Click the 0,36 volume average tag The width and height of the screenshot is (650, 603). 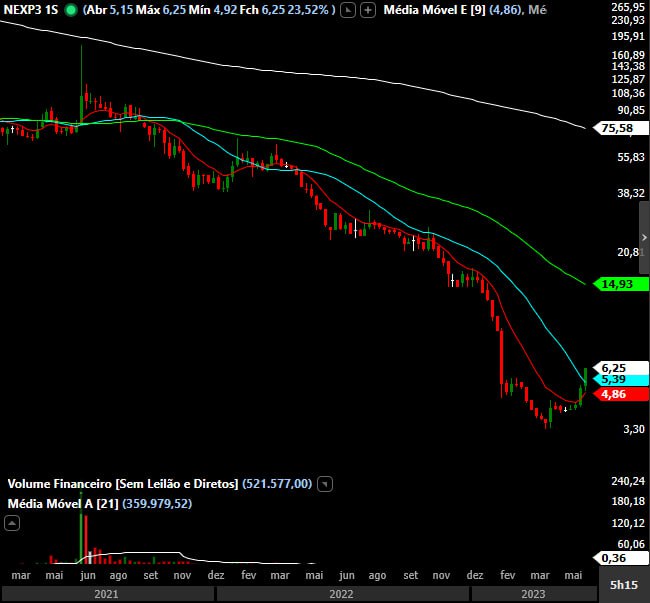(621, 558)
